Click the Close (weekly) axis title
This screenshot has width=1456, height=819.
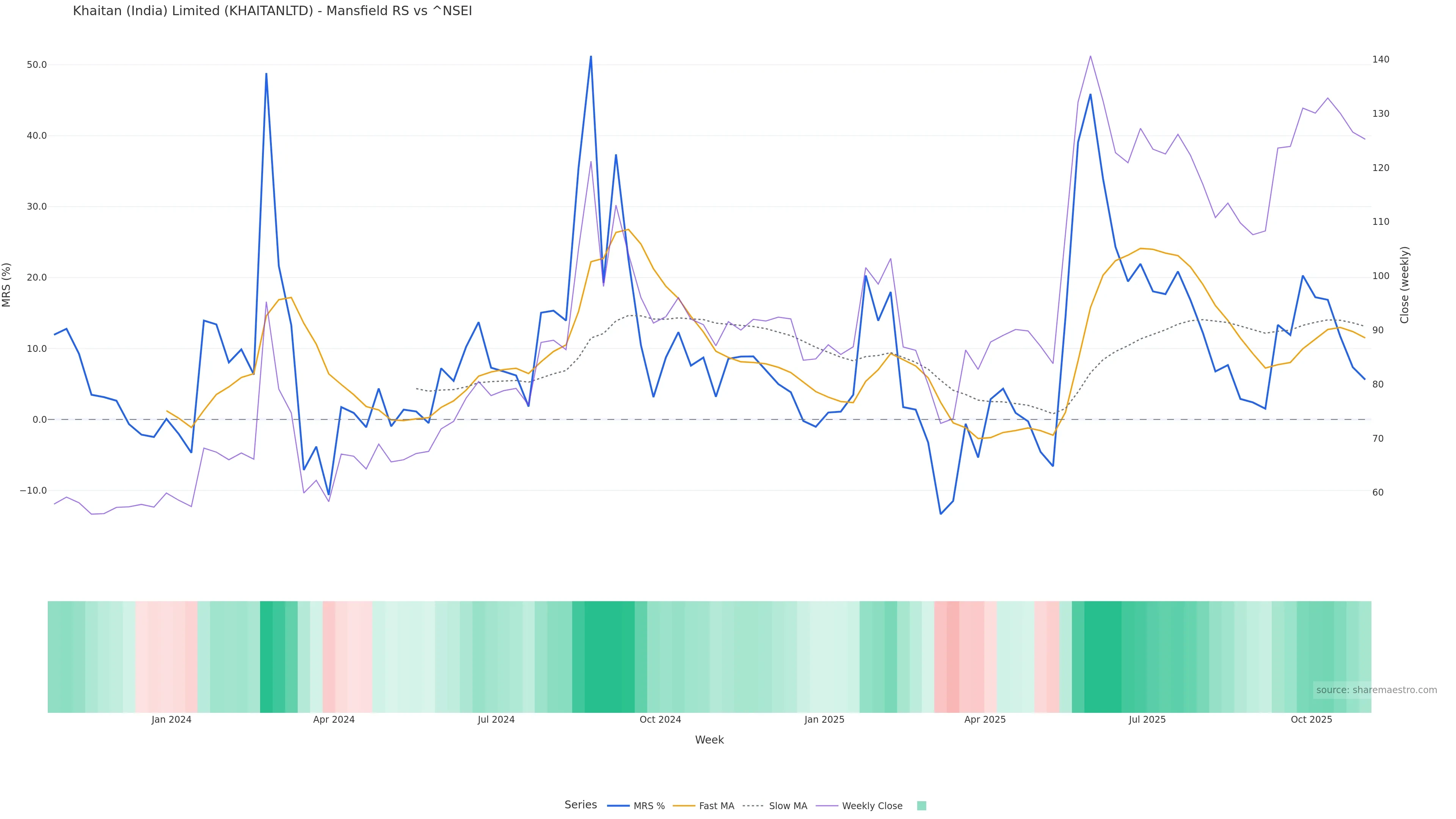1404,285
